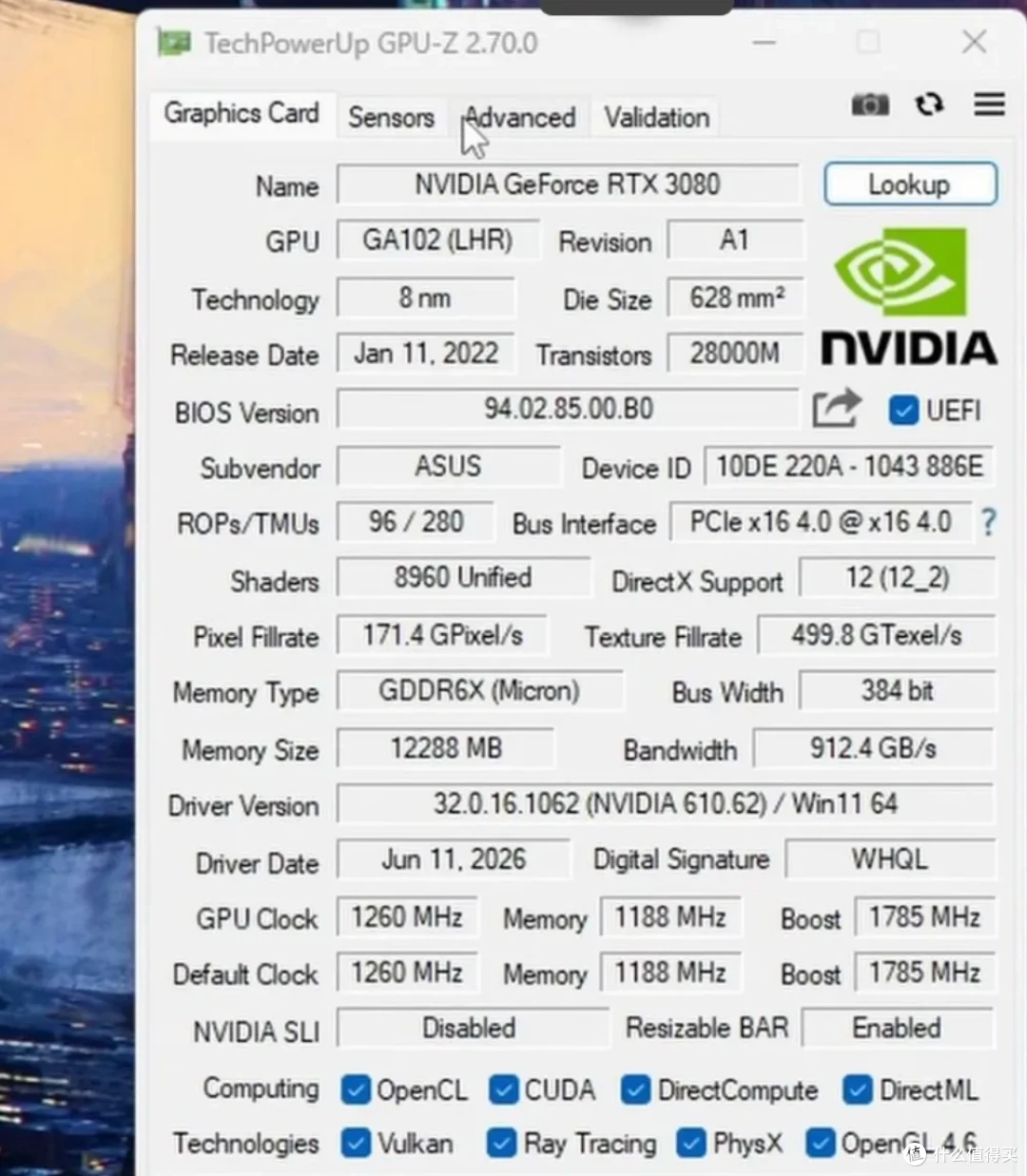Click Device ID 10DE 220A - 1043 886E

point(849,466)
